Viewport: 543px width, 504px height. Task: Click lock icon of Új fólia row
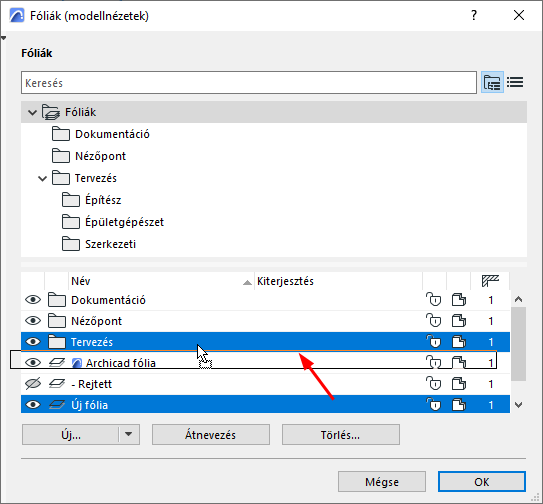tap(434, 405)
